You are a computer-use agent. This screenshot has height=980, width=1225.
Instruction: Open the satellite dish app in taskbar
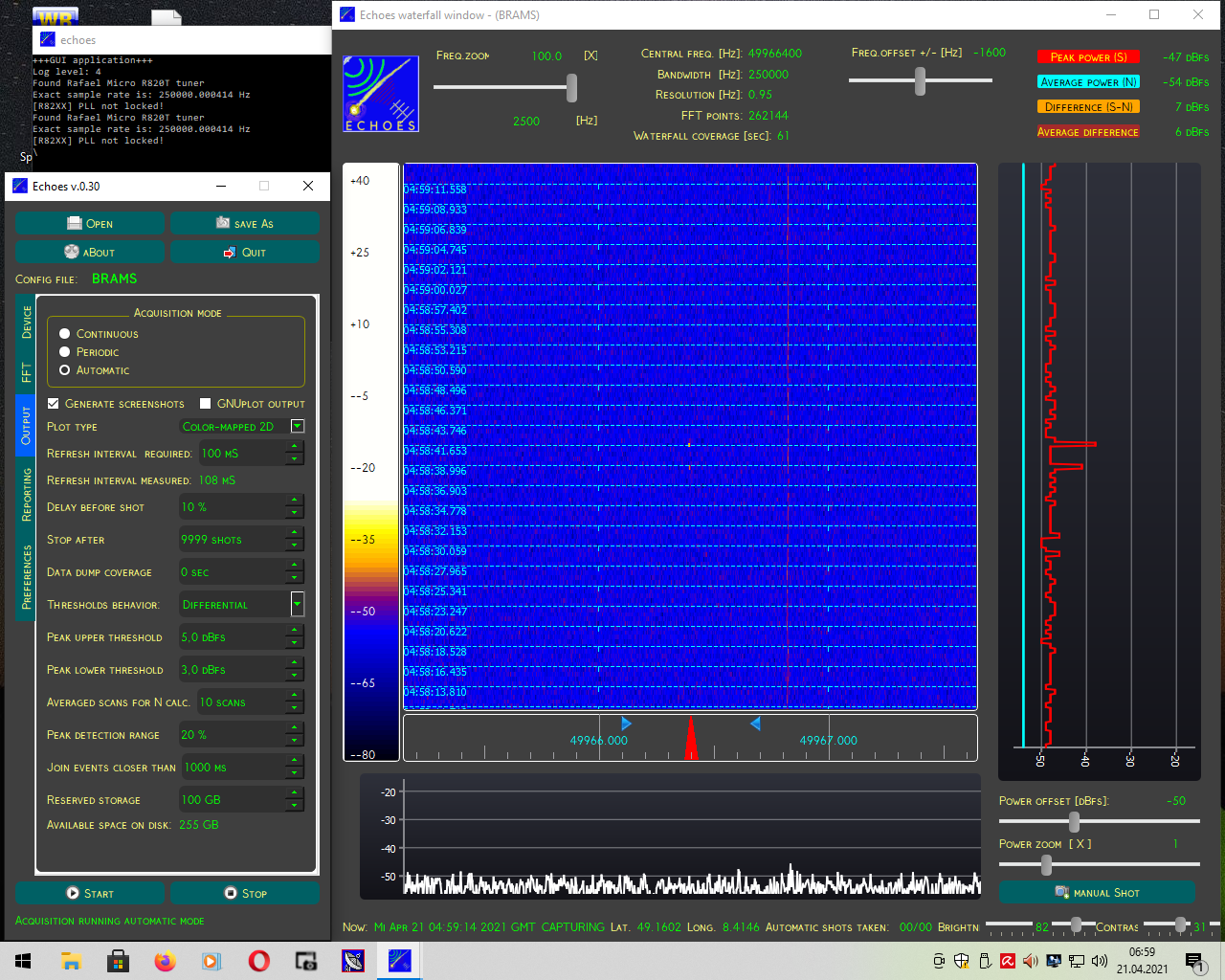[353, 961]
